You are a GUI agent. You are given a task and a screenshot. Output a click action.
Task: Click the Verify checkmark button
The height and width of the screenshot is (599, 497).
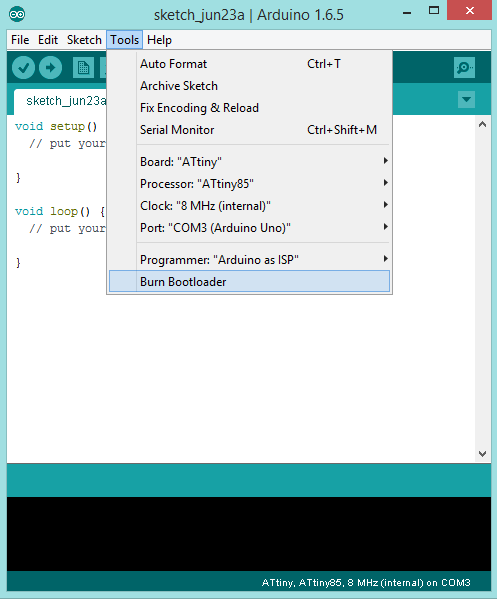(23, 68)
